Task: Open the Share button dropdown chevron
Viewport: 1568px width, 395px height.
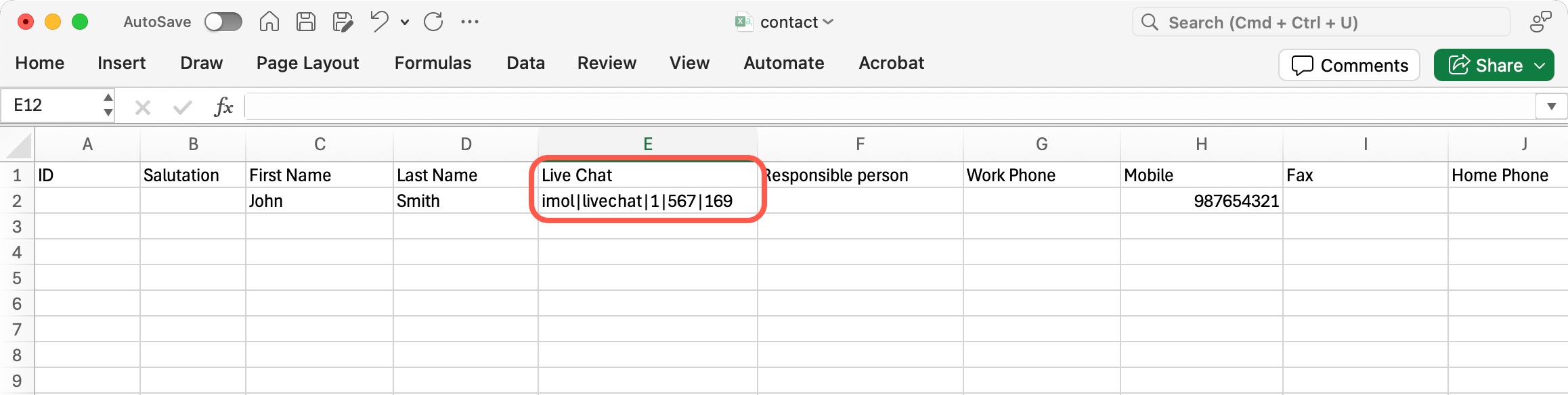Action: (1540, 66)
